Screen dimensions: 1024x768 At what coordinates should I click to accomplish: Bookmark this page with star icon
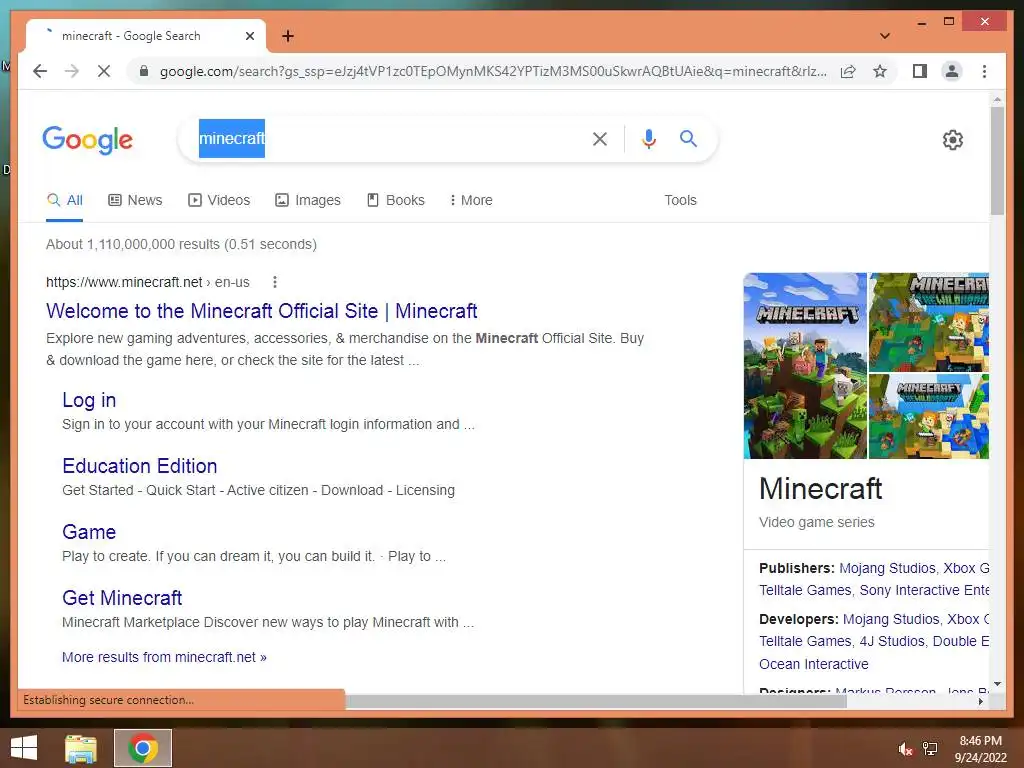click(880, 71)
